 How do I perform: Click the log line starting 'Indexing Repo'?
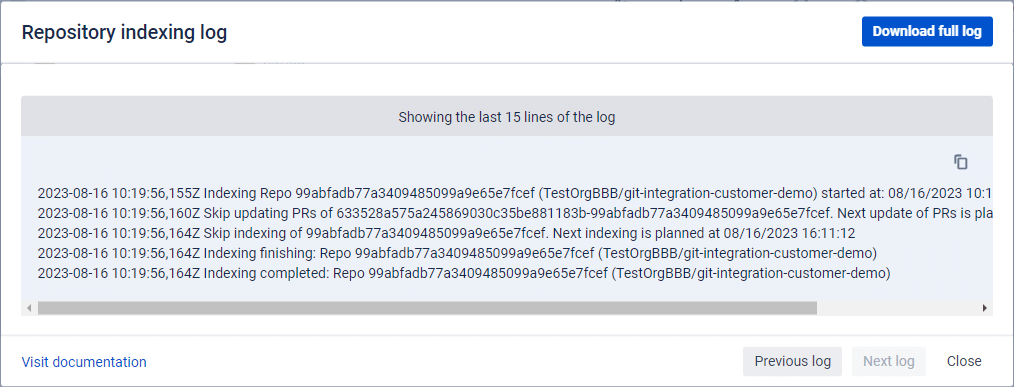[515, 193]
